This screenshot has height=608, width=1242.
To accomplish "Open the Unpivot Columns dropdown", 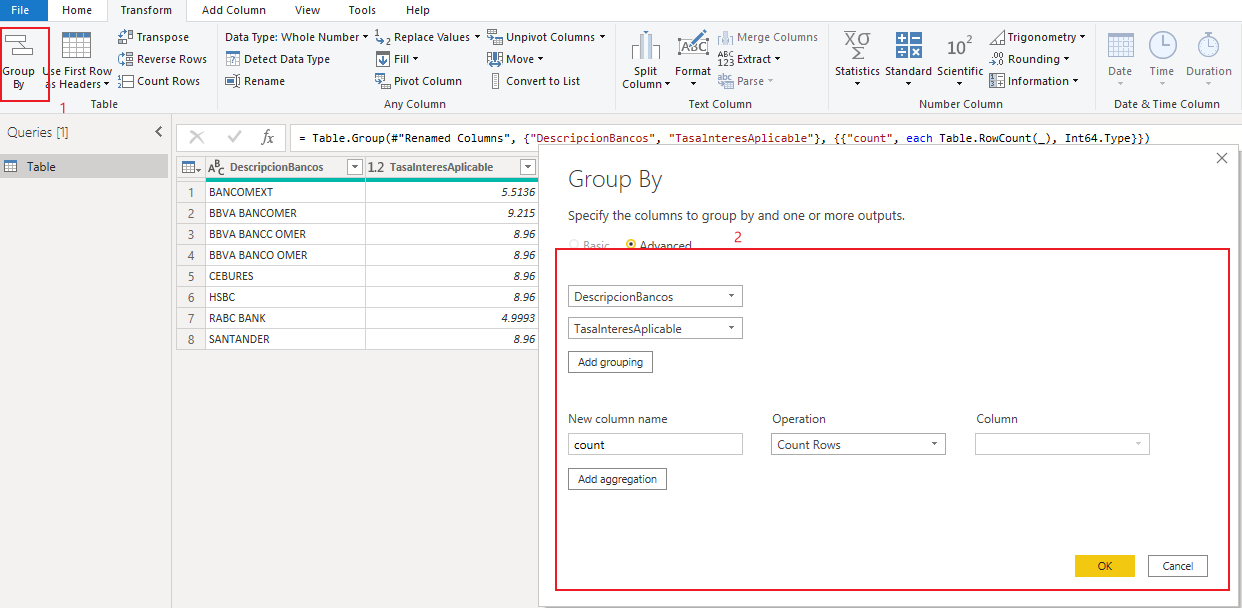I will (546, 37).
